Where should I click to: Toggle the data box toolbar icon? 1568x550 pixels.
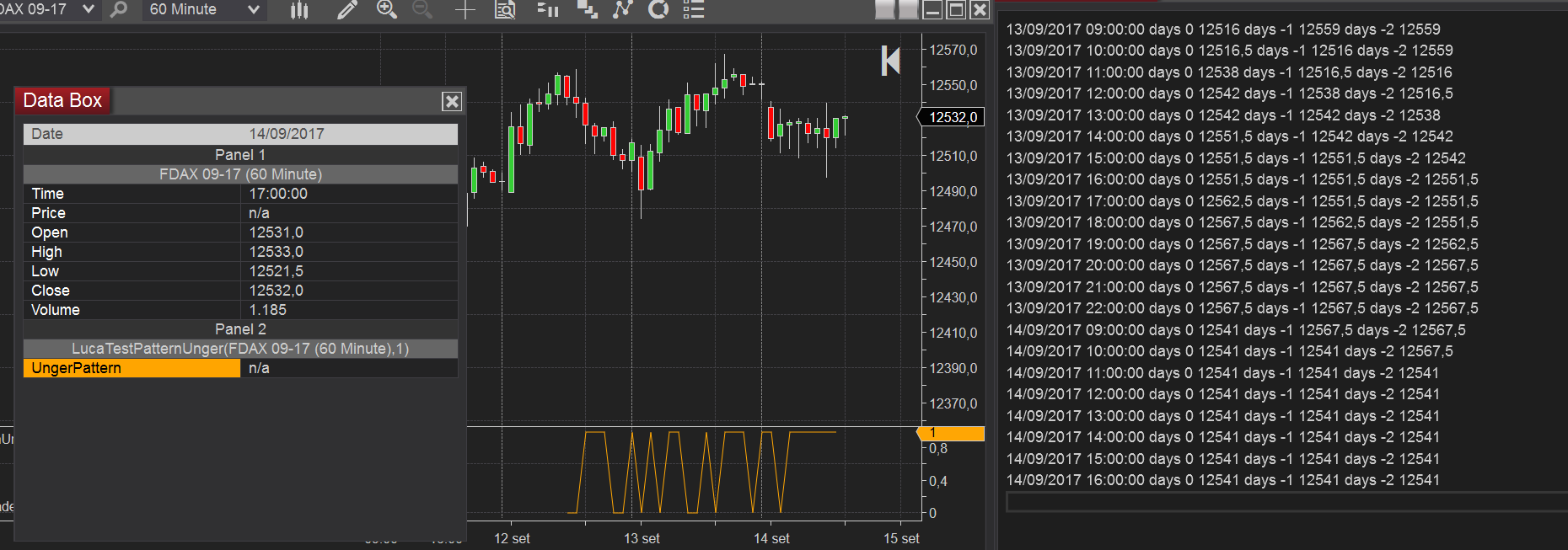pos(505,9)
